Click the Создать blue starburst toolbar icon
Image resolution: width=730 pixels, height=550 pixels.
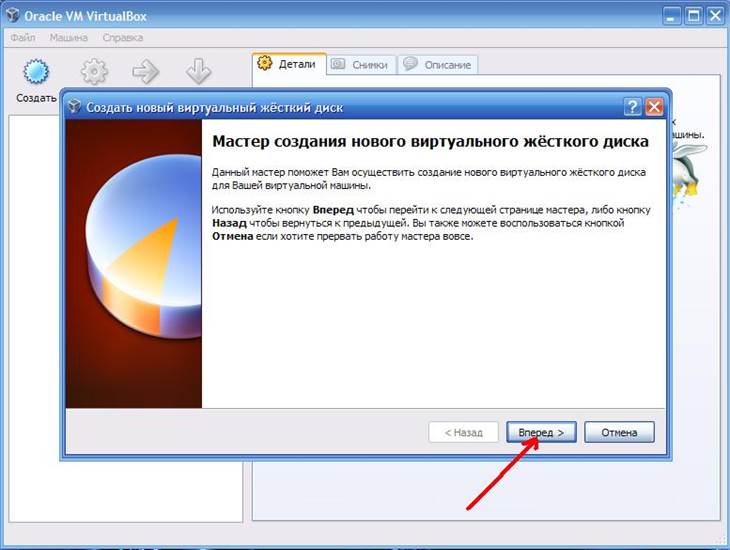click(36, 72)
